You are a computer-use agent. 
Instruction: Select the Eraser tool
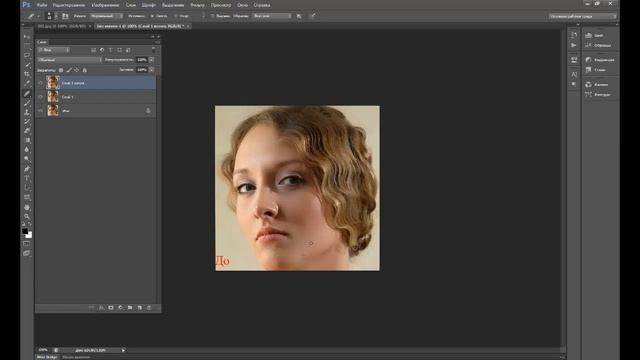point(27,131)
